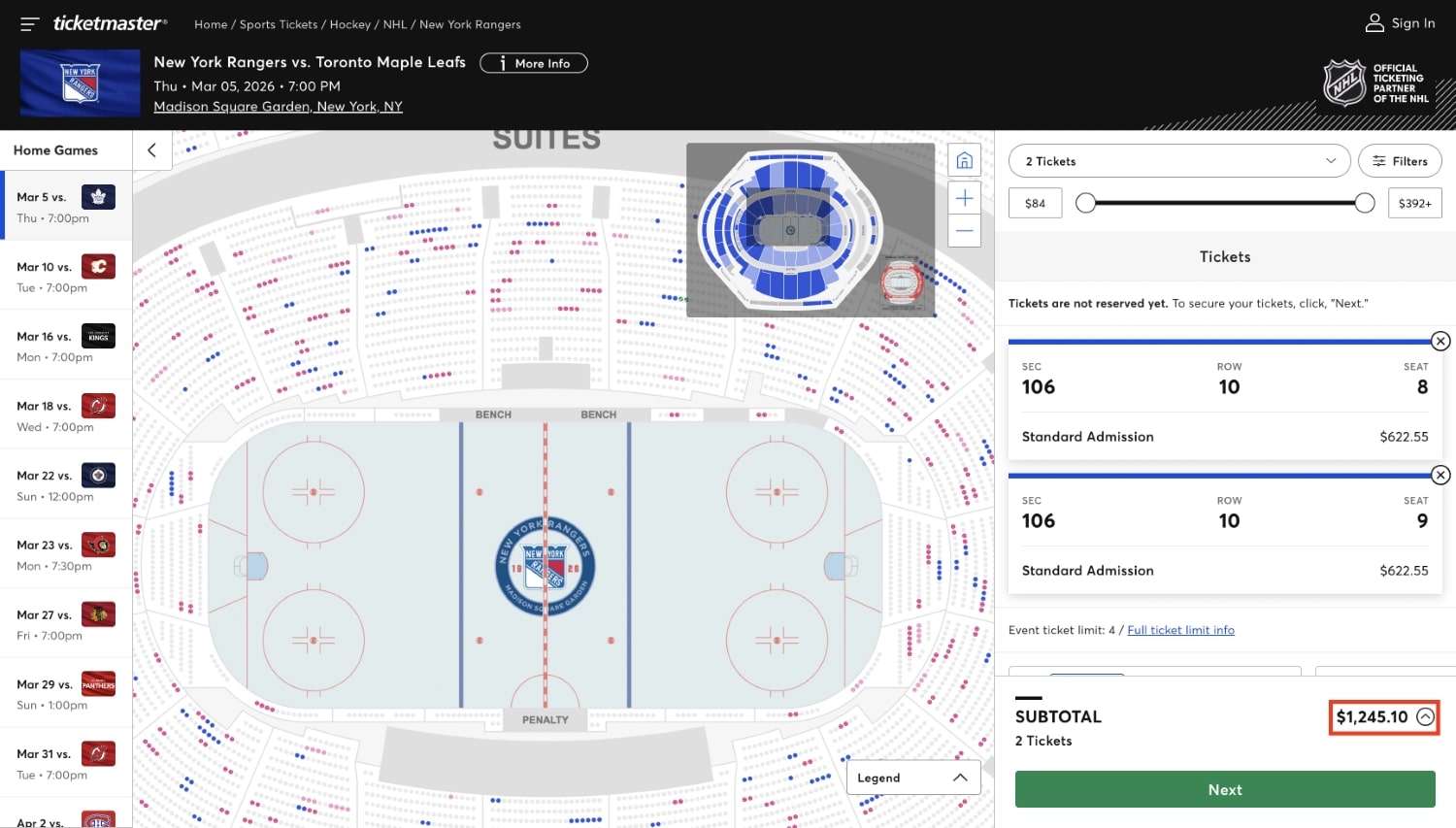1456x828 pixels.
Task: Open the Madison Square Garden venue link
Action: [278, 107]
